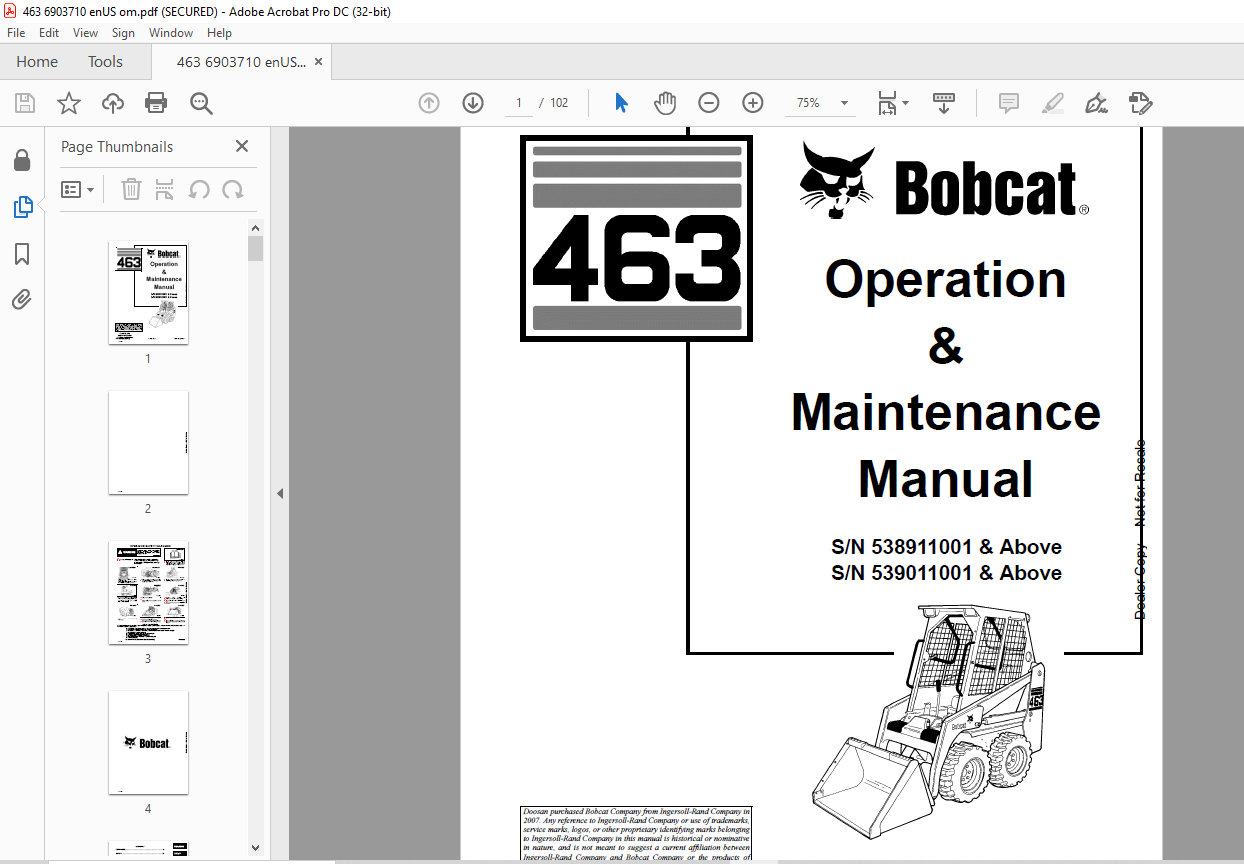Go to the next page arrow

point(473,103)
